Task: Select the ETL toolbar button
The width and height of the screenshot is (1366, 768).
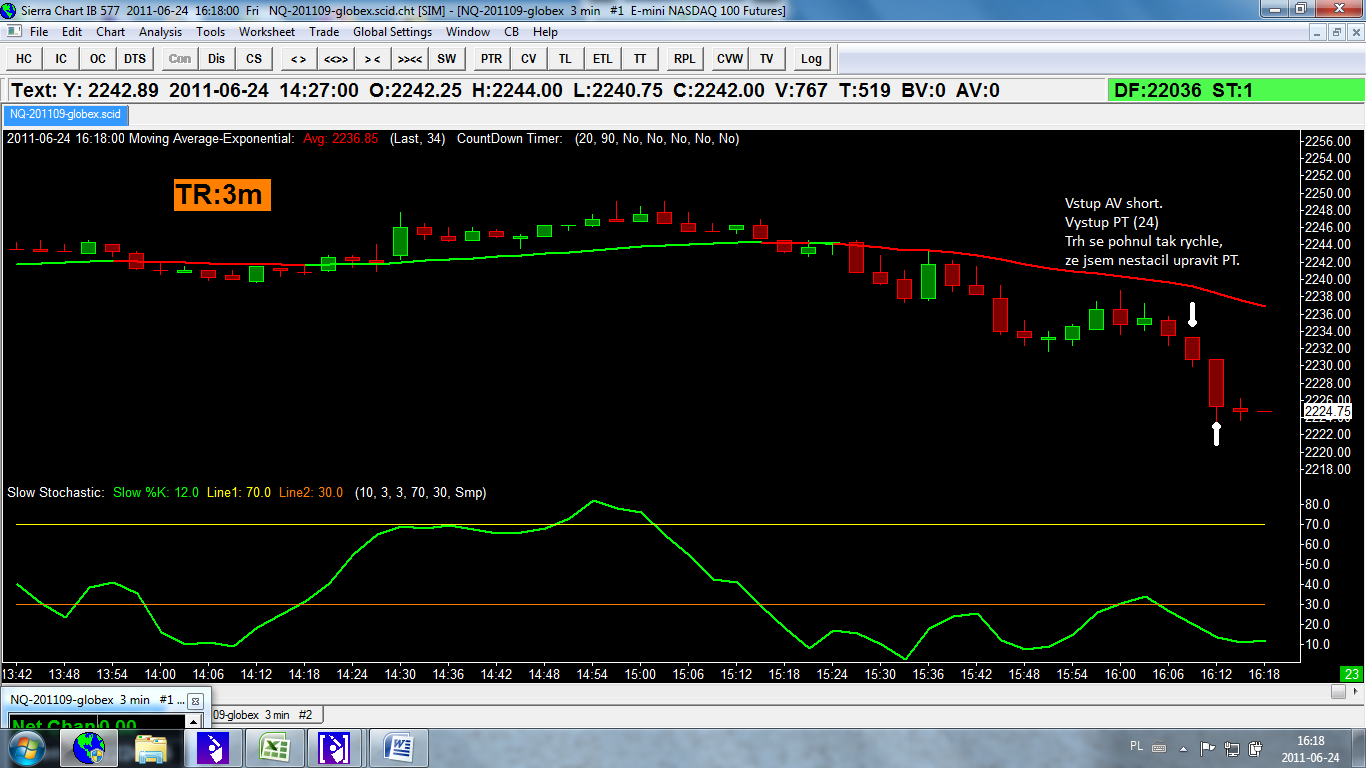Action: [x=602, y=59]
